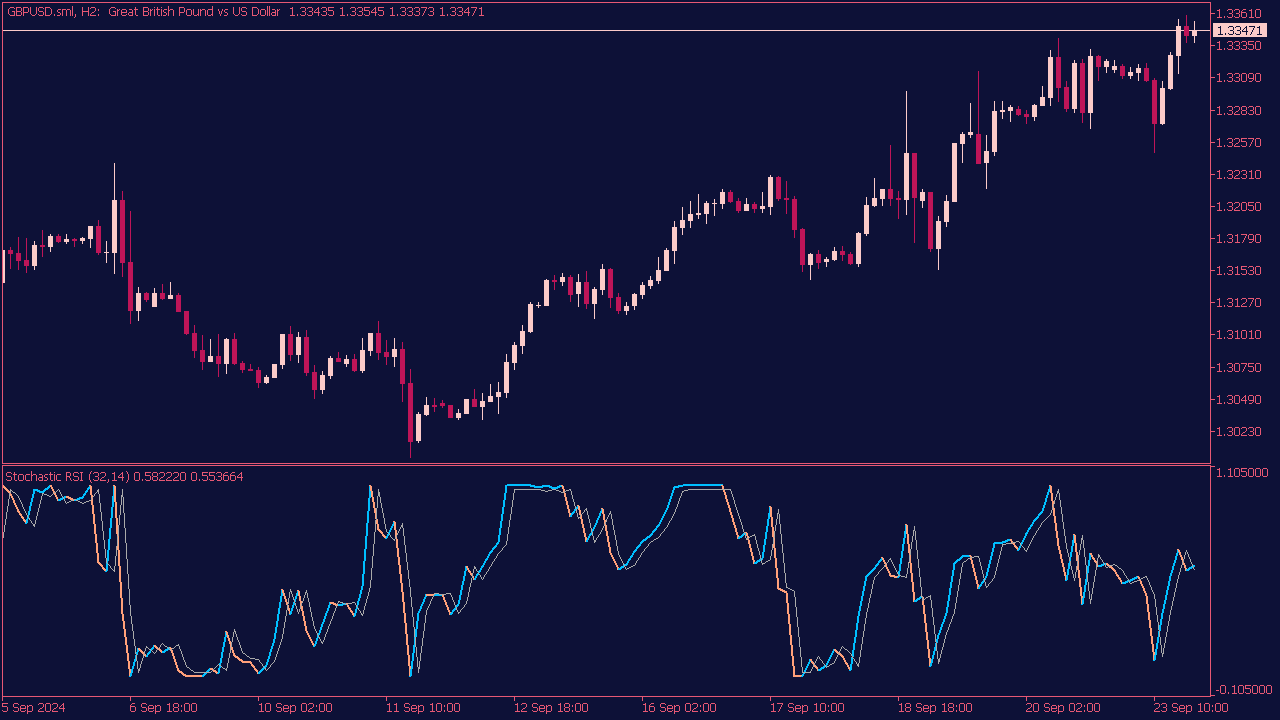This screenshot has height=720, width=1280.
Task: Click the 20 Sep 02:00 time label
Action: (1062, 707)
